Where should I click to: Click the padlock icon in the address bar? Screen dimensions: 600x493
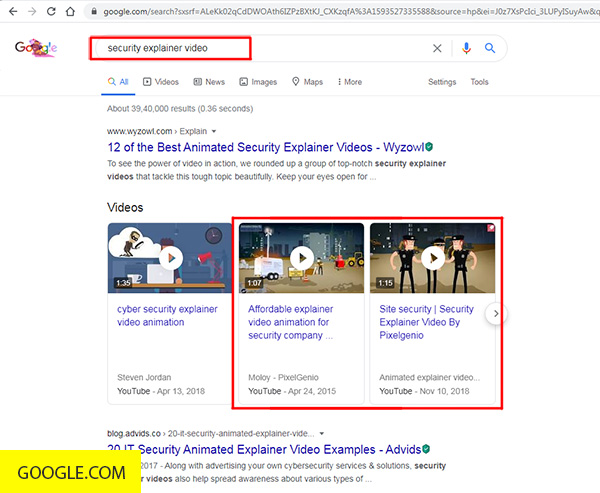(94, 12)
